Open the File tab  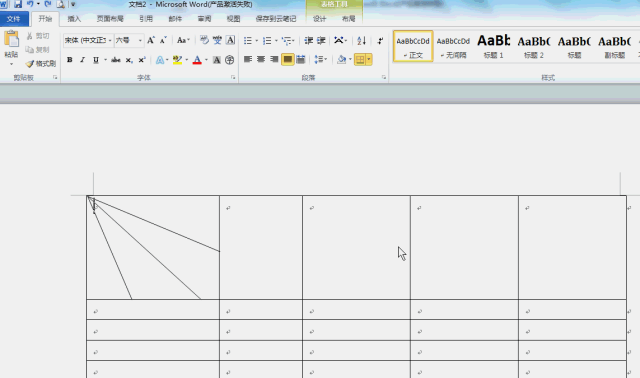pyautogui.click(x=13, y=19)
